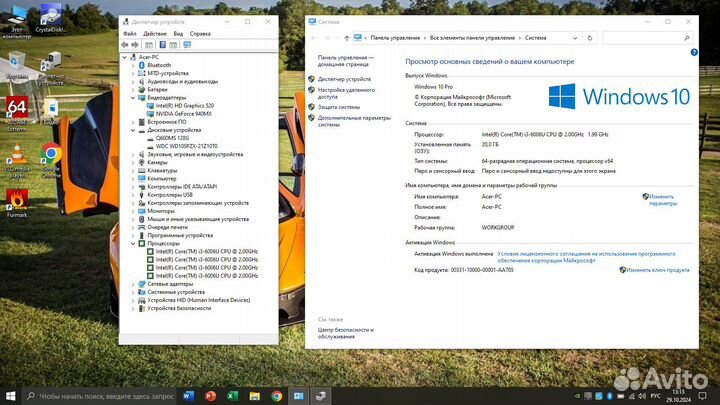720x405 pixels.
Task: Click the Device Manager taskbar button
Action: [x=321, y=396]
